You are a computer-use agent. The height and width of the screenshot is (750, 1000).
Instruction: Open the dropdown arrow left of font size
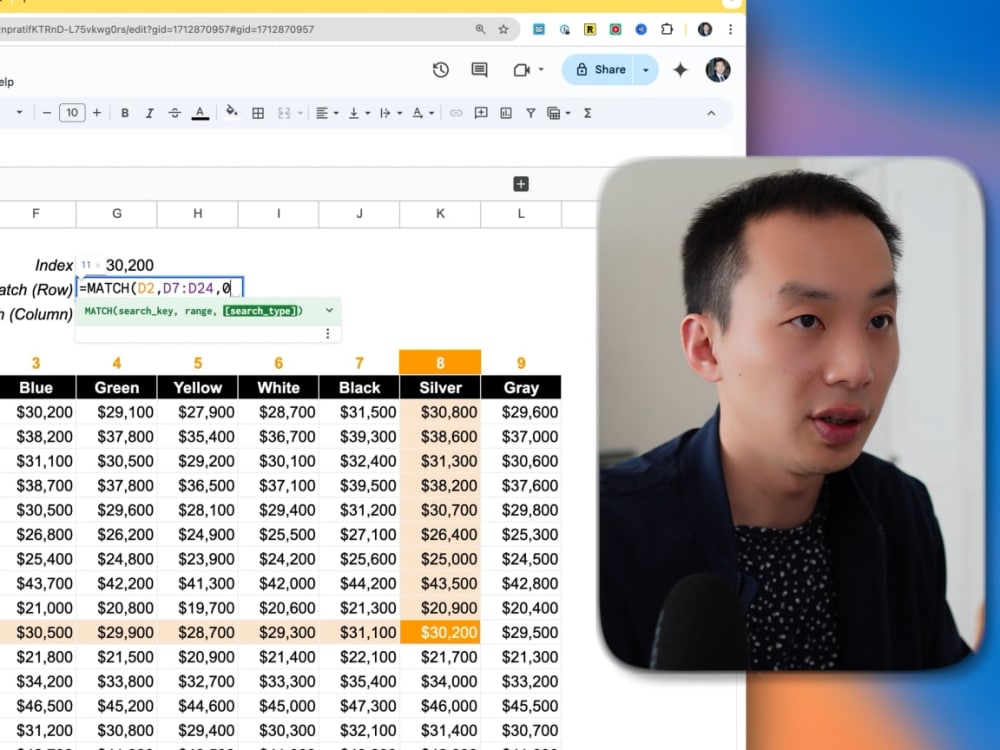click(19, 113)
